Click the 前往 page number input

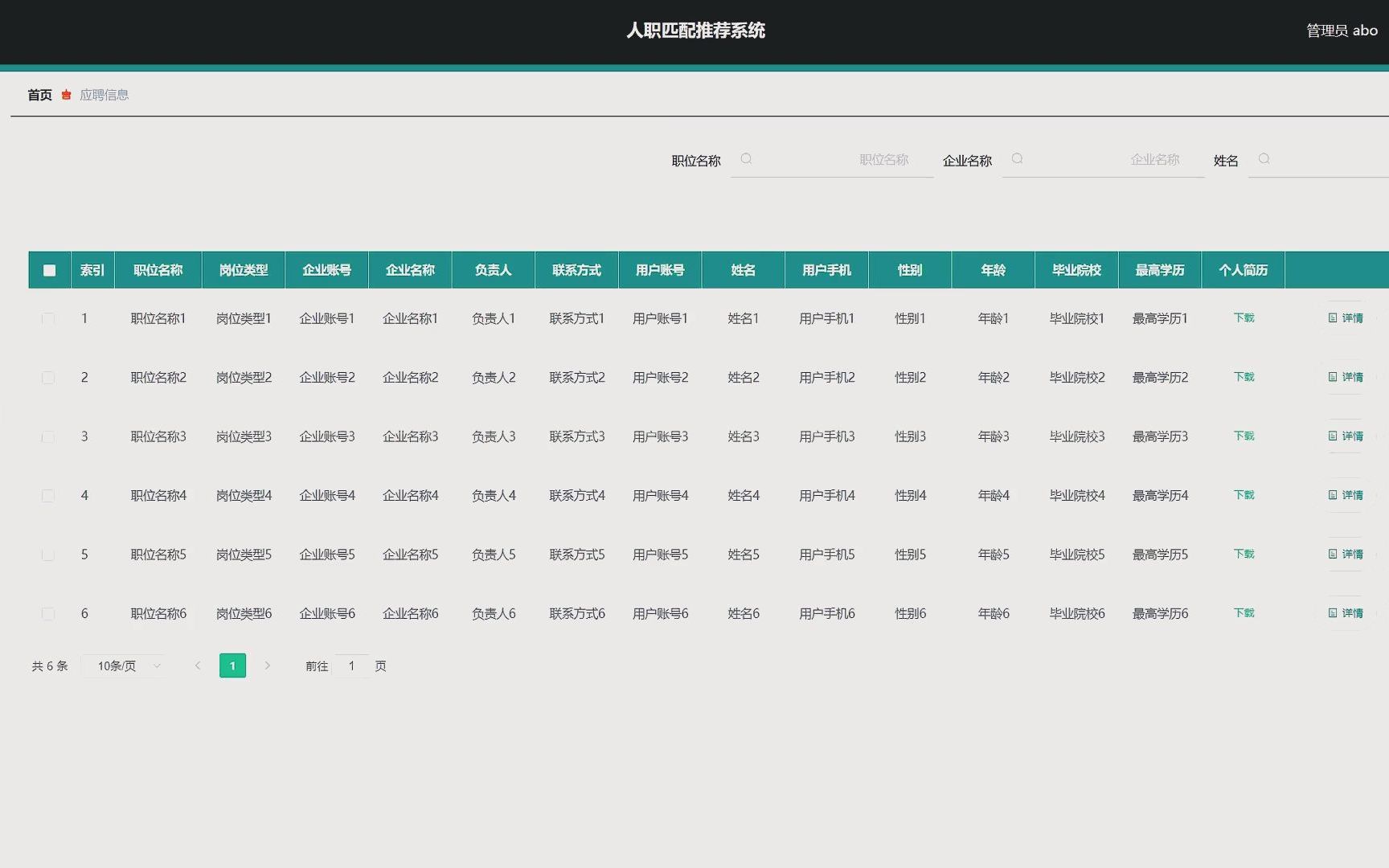(x=351, y=666)
